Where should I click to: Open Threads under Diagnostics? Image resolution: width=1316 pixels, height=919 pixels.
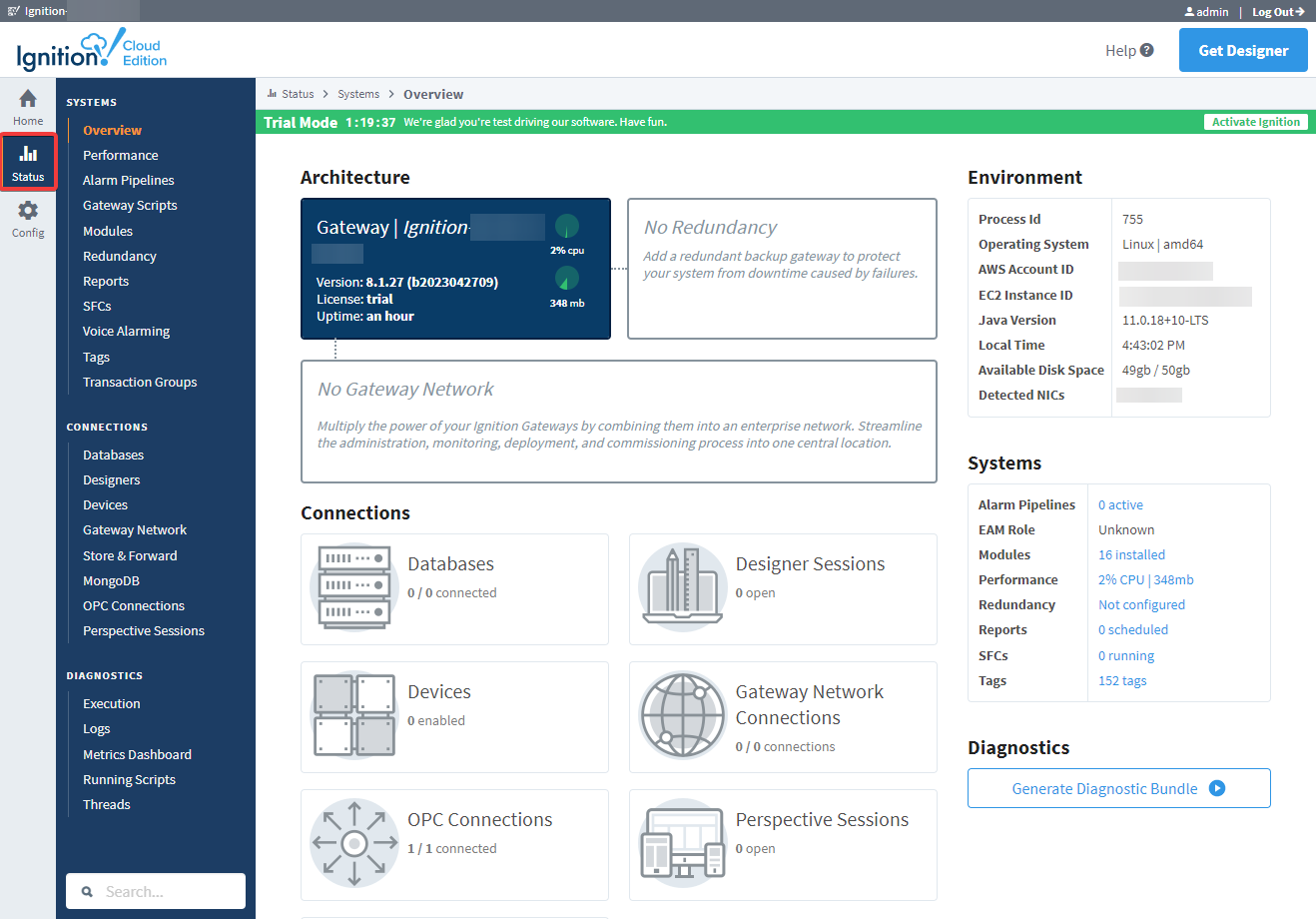(106, 804)
